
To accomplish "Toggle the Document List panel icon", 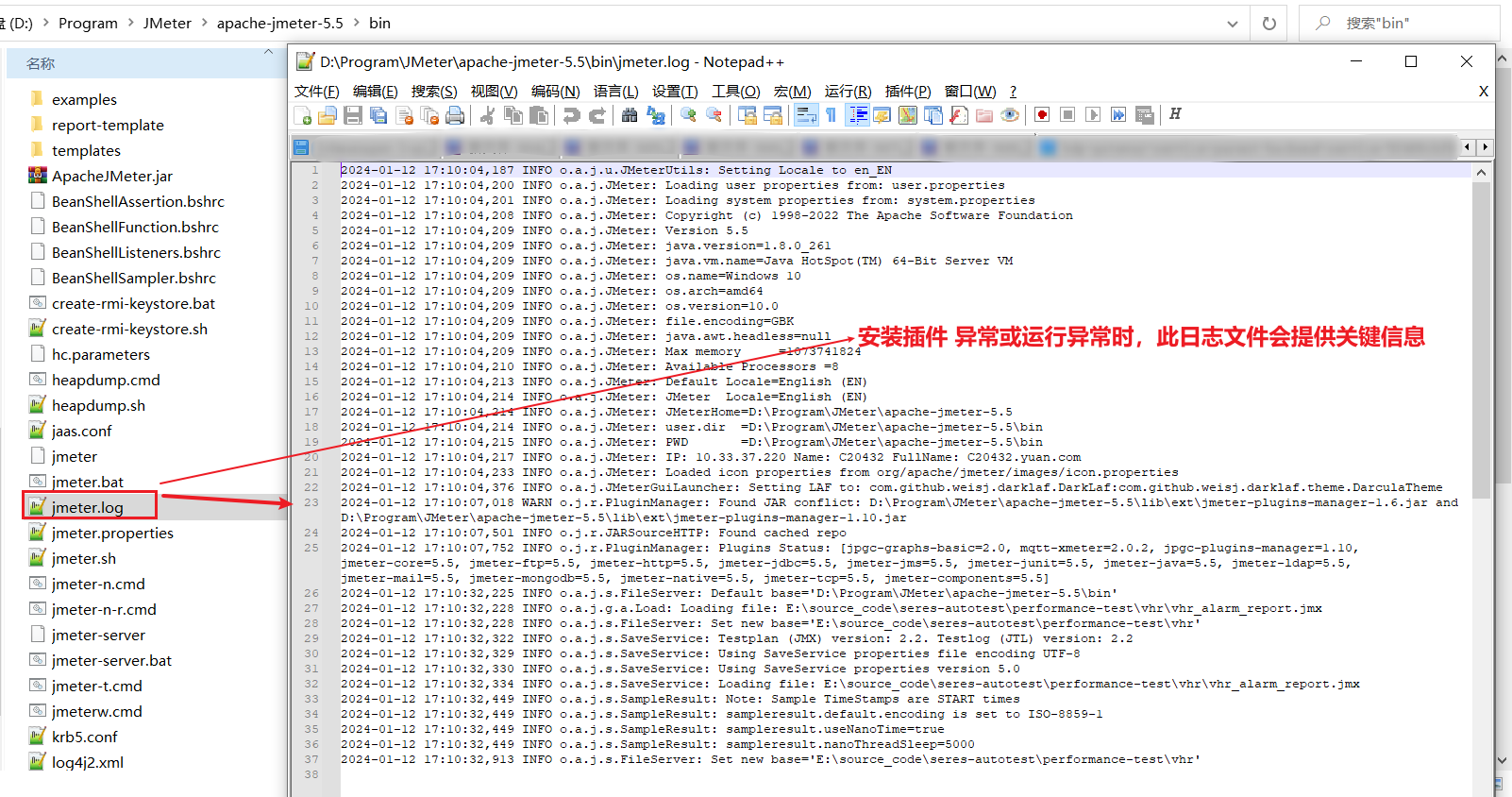I will click(932, 115).
